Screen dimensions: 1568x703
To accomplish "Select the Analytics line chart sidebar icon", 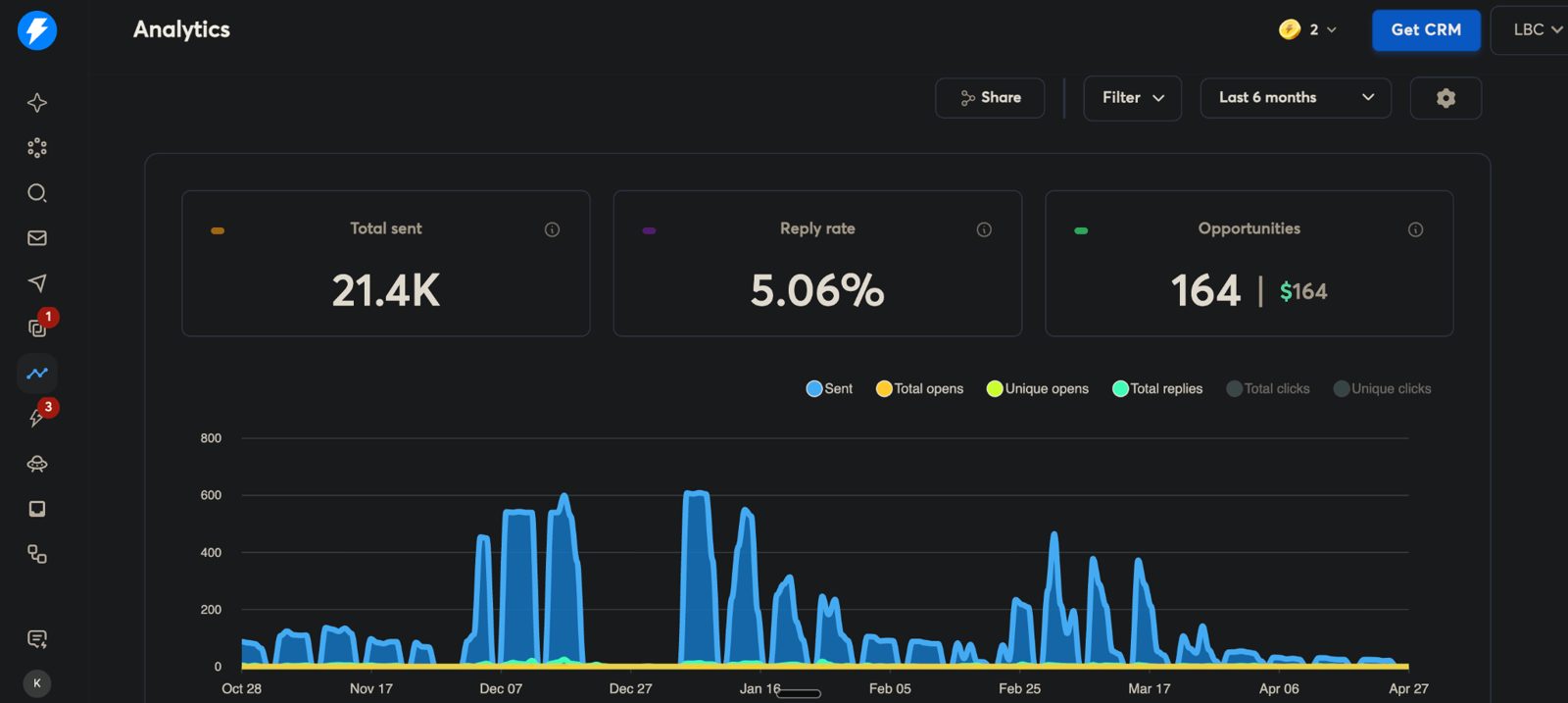I will 37,374.
